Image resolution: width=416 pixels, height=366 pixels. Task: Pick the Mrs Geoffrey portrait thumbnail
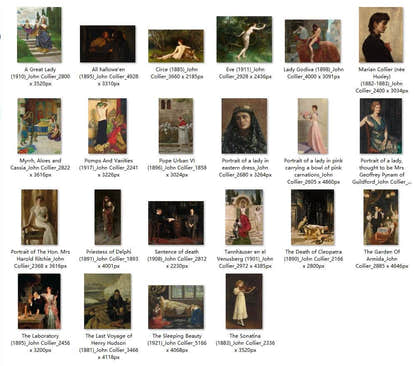(x=381, y=126)
